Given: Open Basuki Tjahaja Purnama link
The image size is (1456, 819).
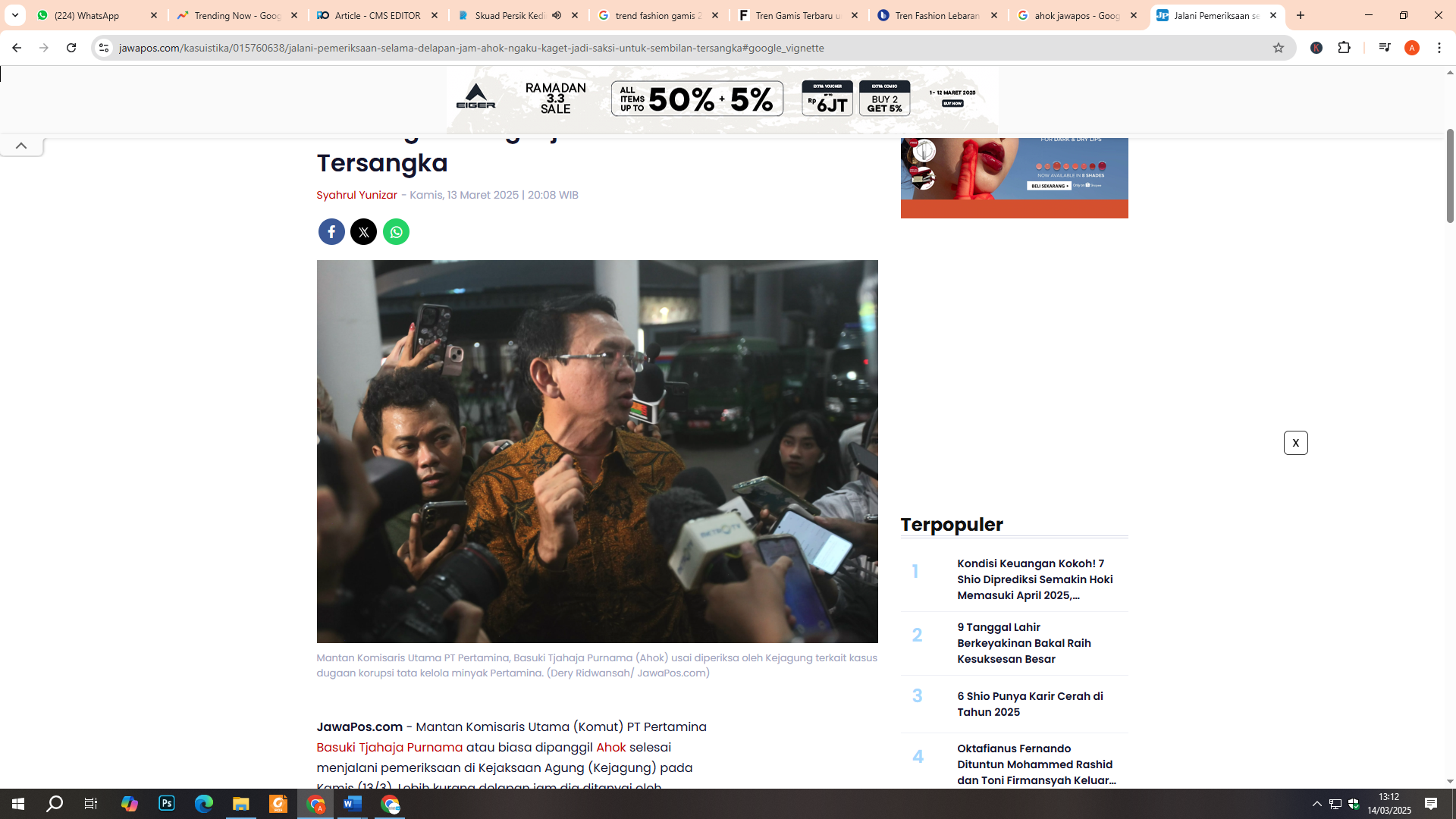Looking at the screenshot, I should (x=389, y=748).
